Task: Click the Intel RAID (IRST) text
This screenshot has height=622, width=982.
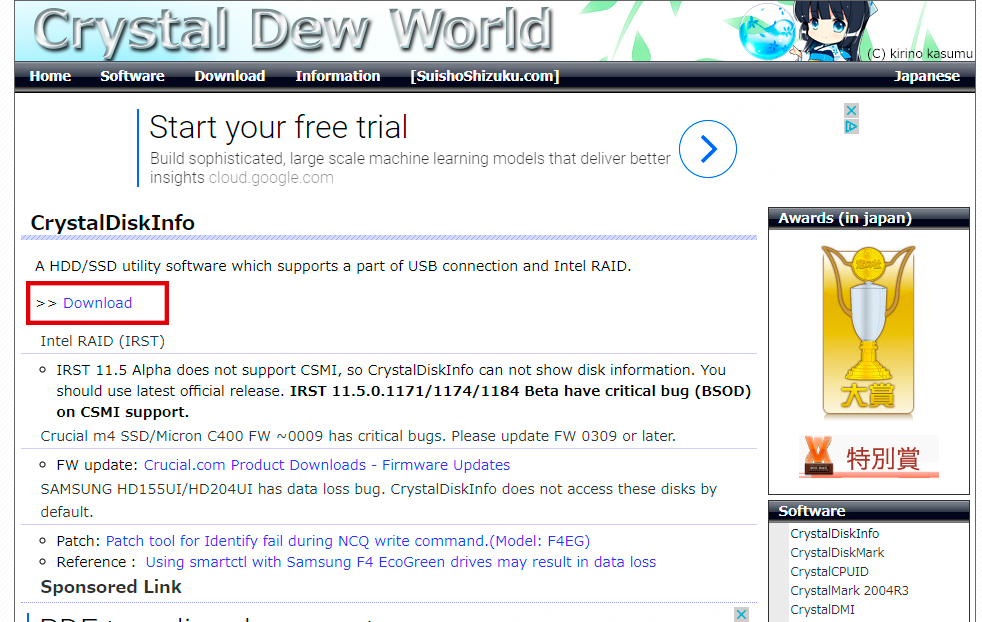Action: [x=103, y=341]
